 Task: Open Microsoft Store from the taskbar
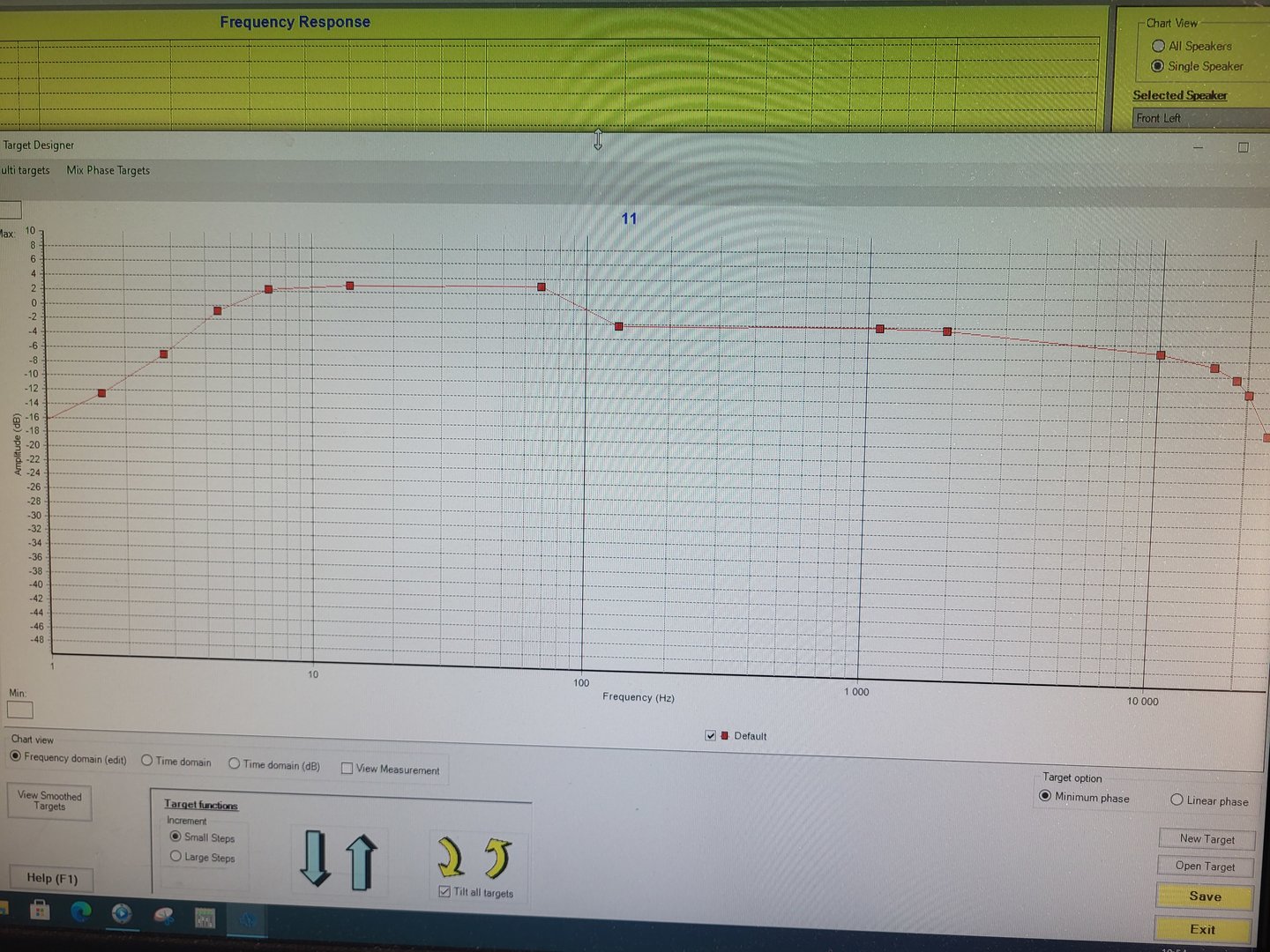[40, 911]
